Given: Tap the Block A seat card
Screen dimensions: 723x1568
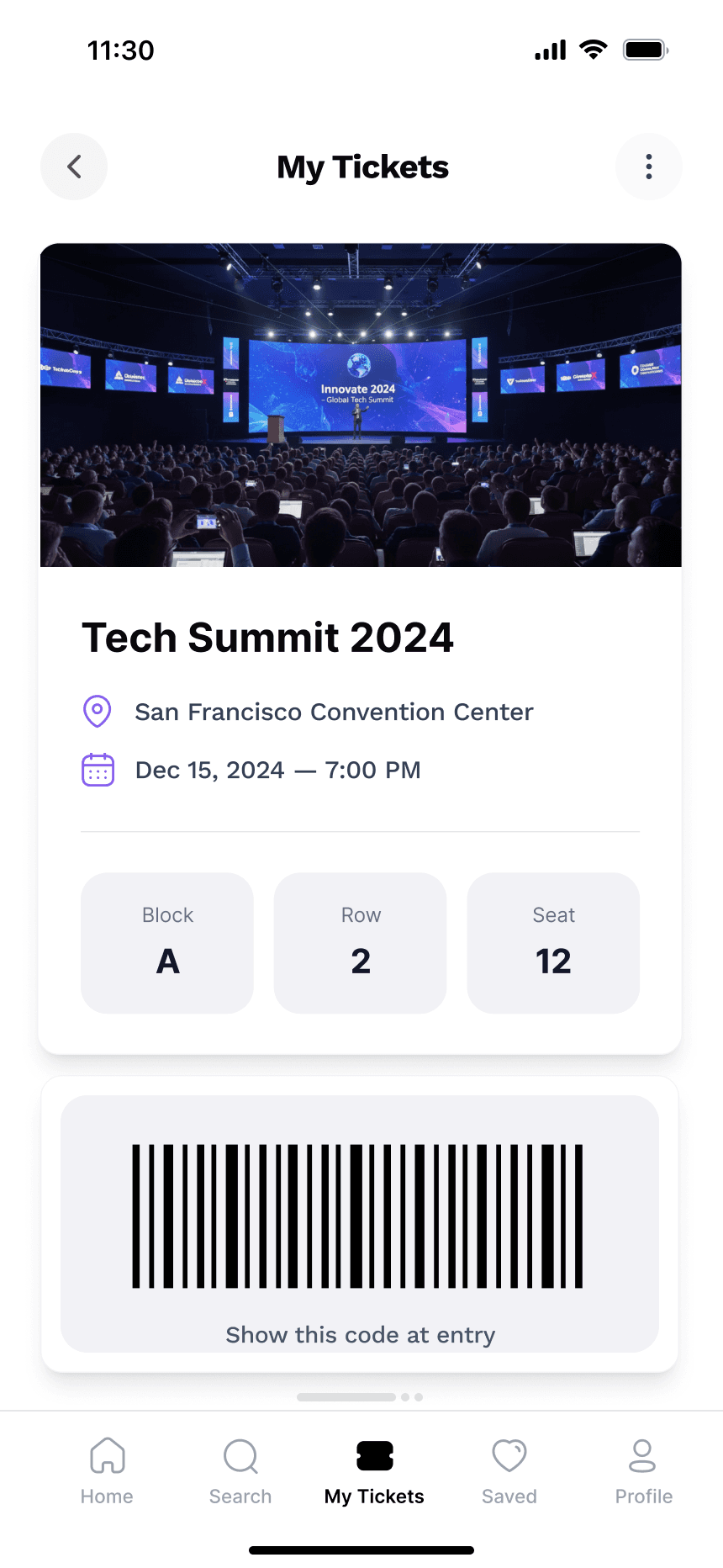Looking at the screenshot, I should (167, 943).
